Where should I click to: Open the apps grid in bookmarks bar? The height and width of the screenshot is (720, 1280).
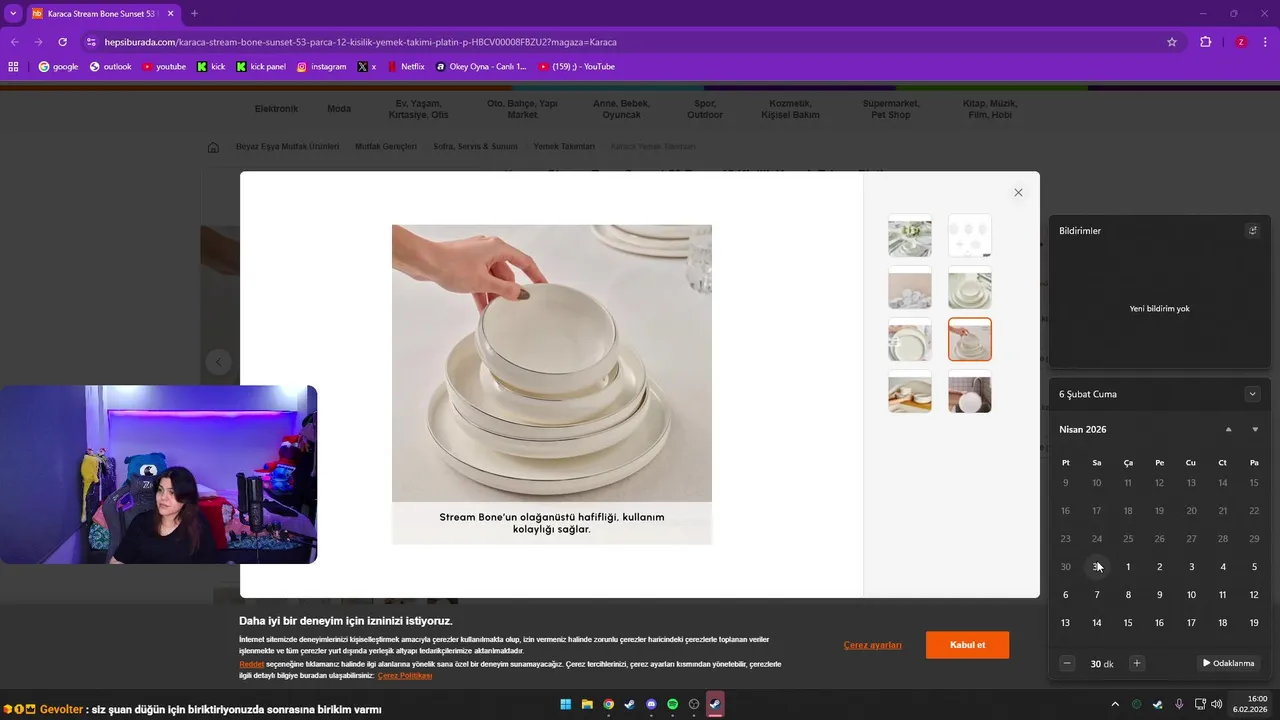(x=13, y=67)
